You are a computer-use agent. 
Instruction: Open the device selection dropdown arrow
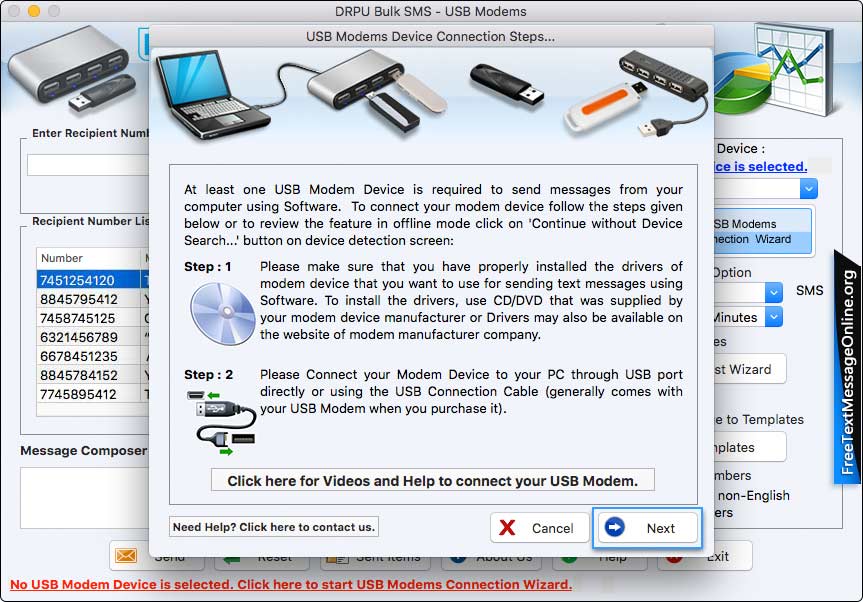click(808, 189)
